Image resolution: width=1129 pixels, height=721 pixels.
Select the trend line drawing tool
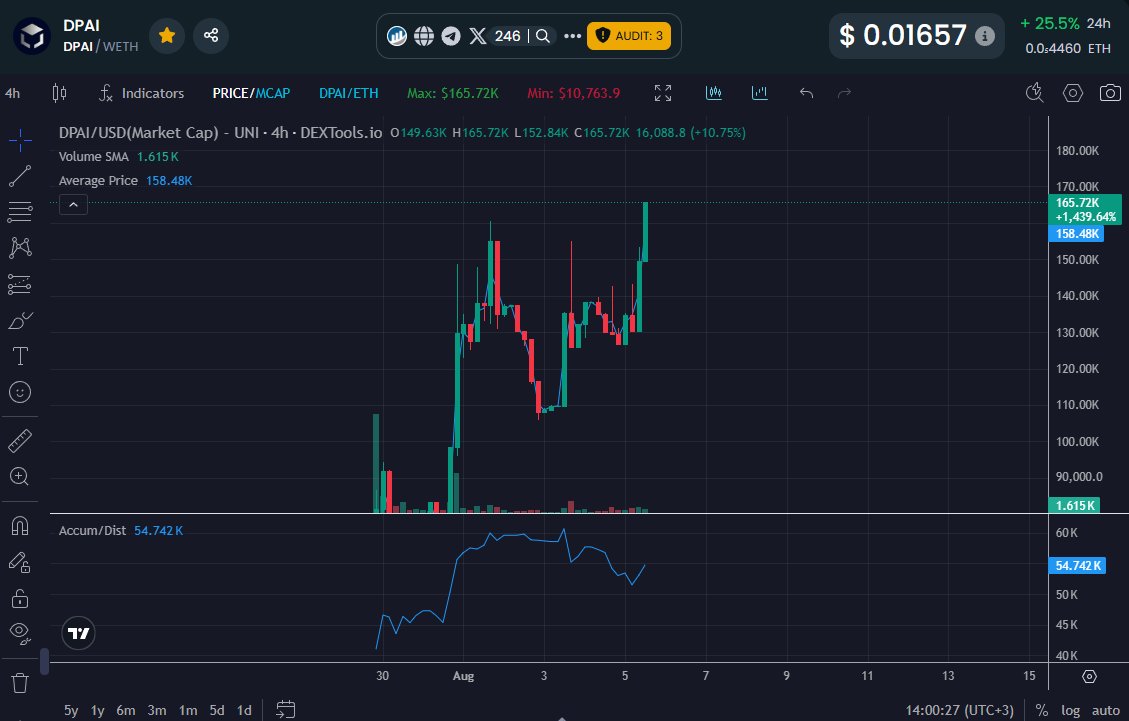[x=20, y=176]
